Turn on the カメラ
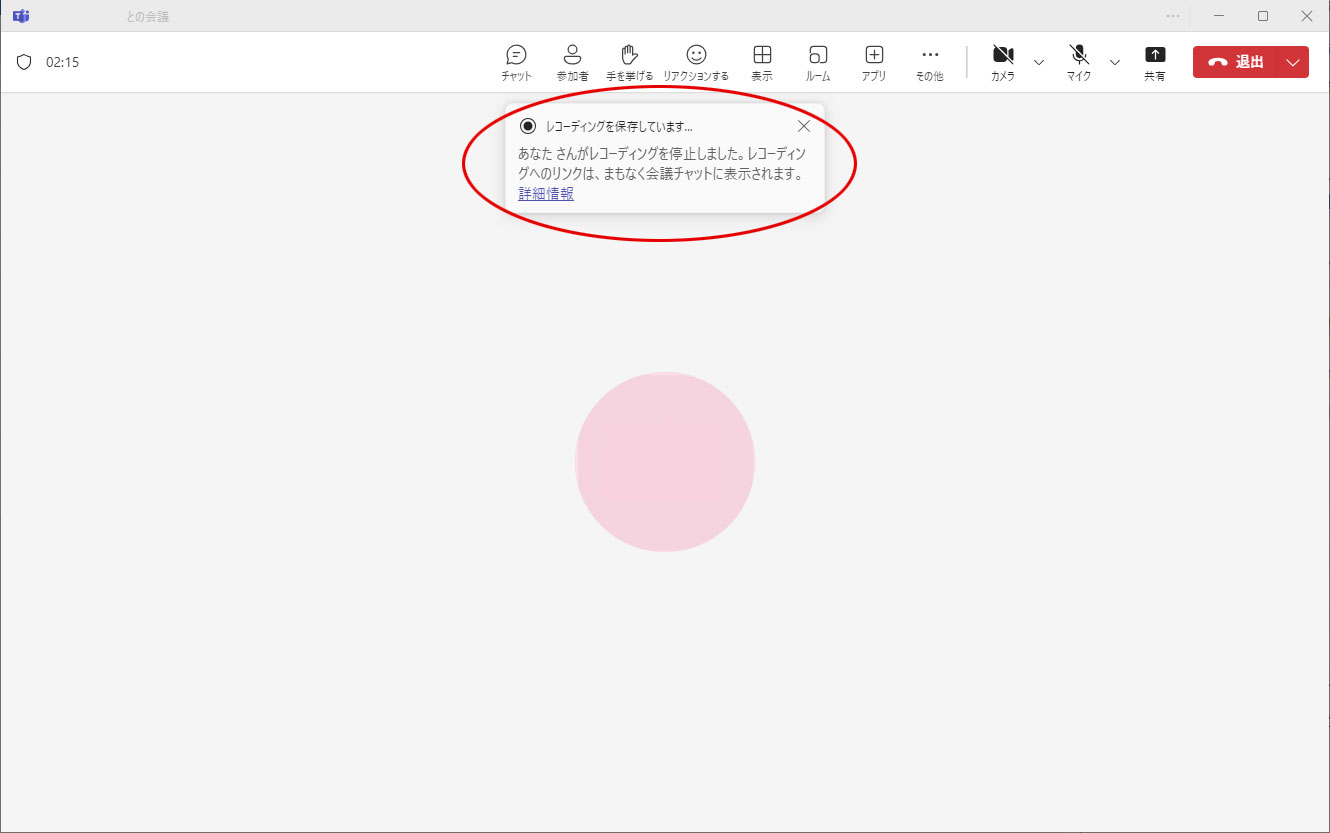 click(x=1003, y=61)
